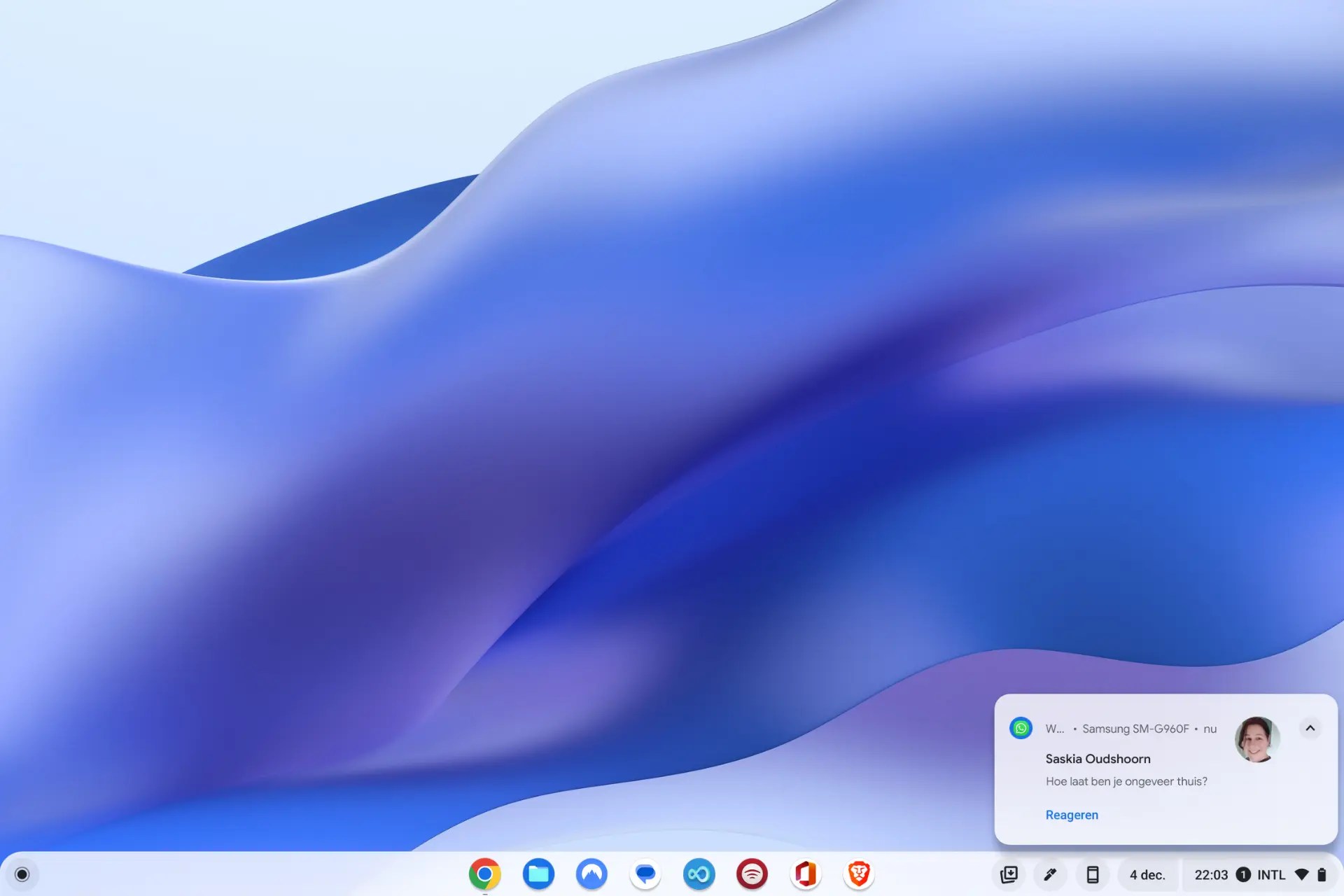Open Phone Hub from the status tray
Image resolution: width=1344 pixels, height=896 pixels.
(1093, 874)
